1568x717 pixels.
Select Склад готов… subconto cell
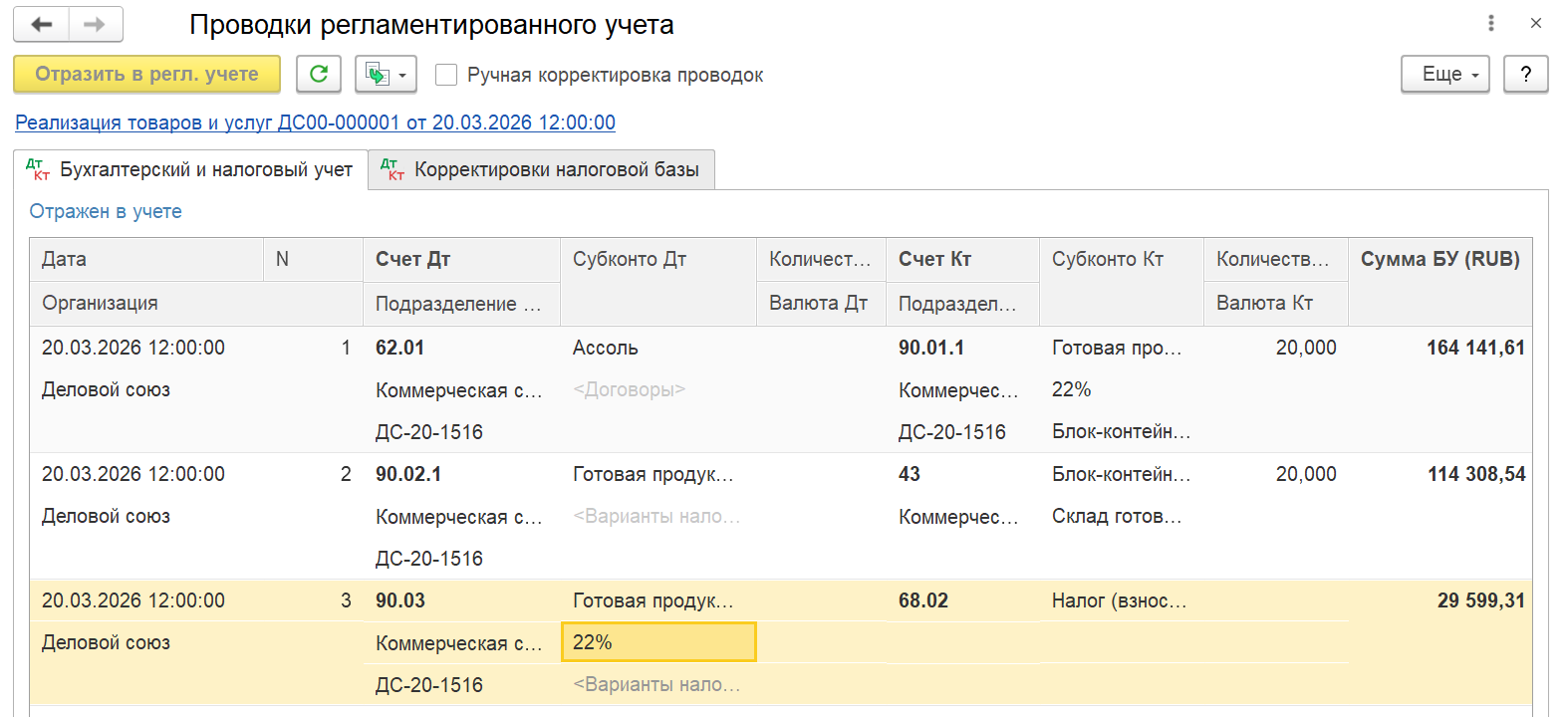[x=1122, y=516]
